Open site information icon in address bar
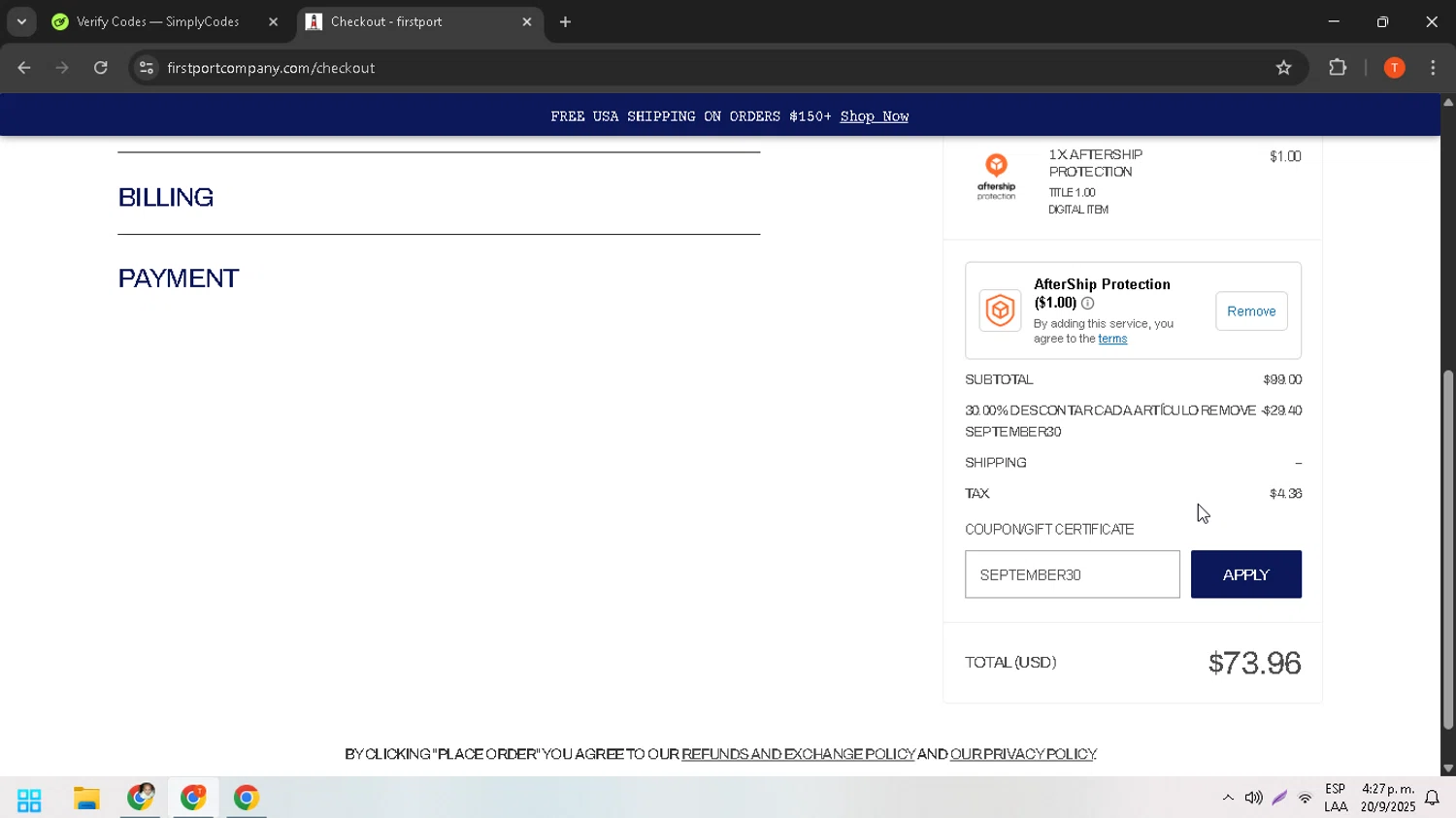This screenshot has height=818, width=1456. [147, 68]
